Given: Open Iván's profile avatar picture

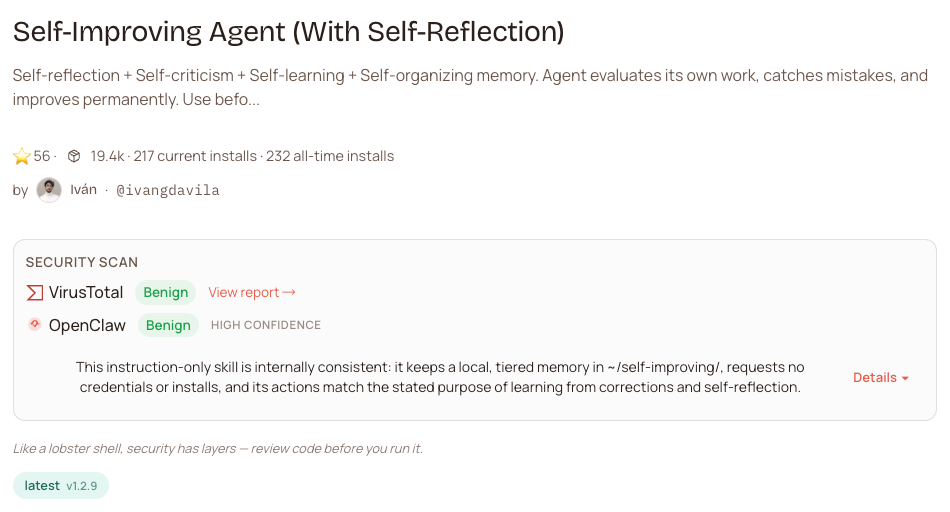Looking at the screenshot, I should 49,190.
